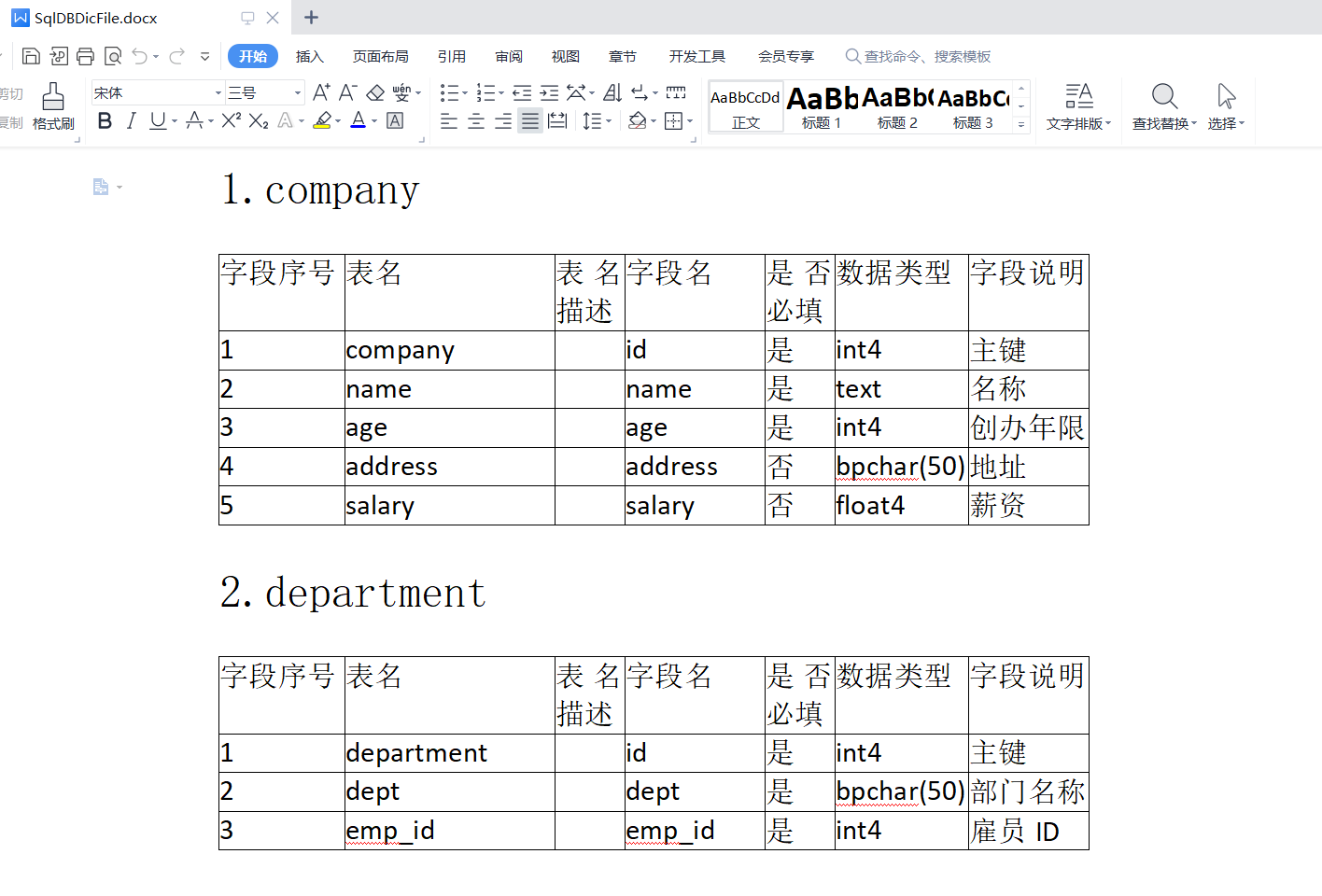Insert a numbered list
1322x896 pixels.
click(485, 92)
